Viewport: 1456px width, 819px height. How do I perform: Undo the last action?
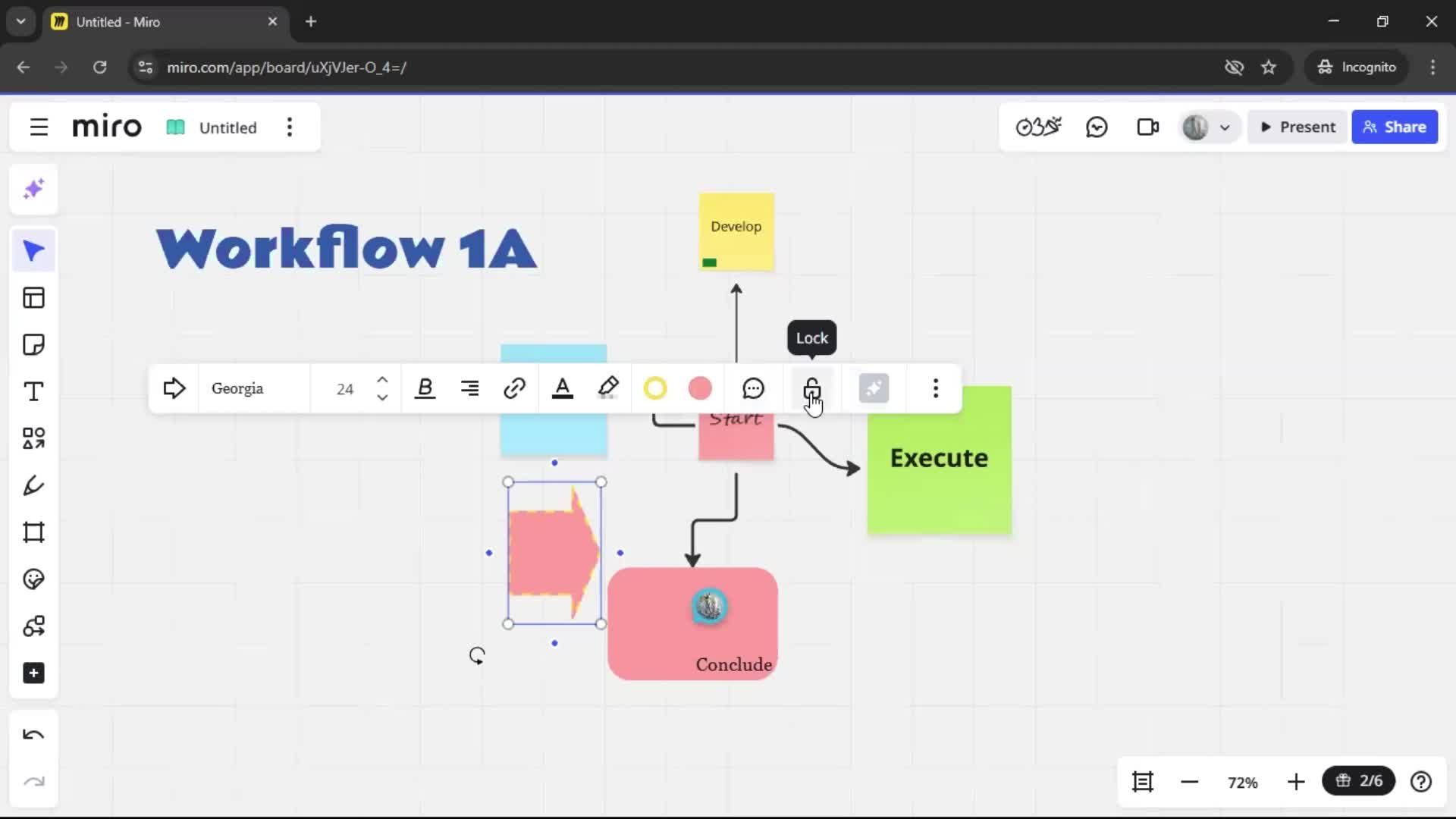[x=33, y=735]
